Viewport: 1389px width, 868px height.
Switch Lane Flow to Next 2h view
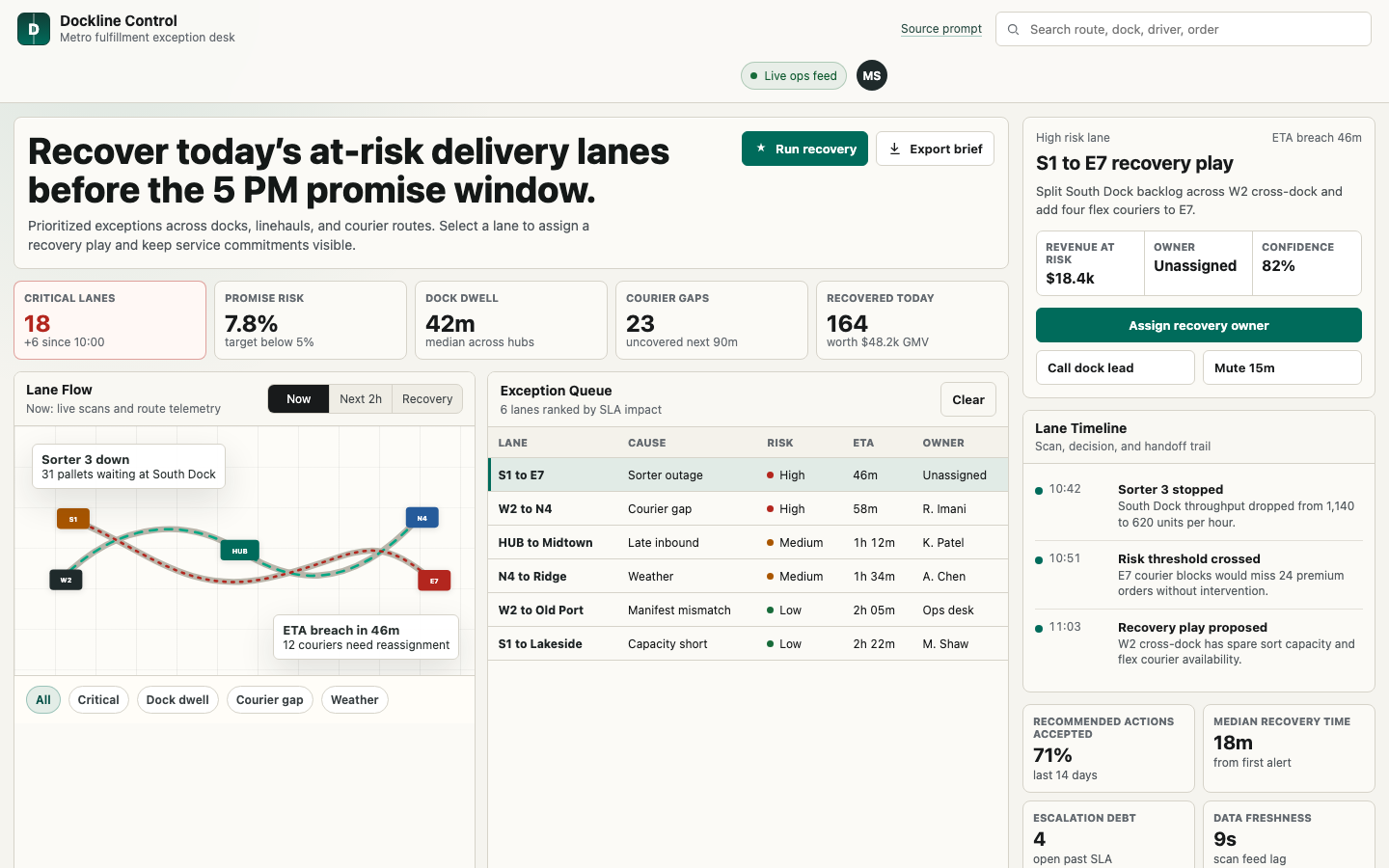(361, 399)
